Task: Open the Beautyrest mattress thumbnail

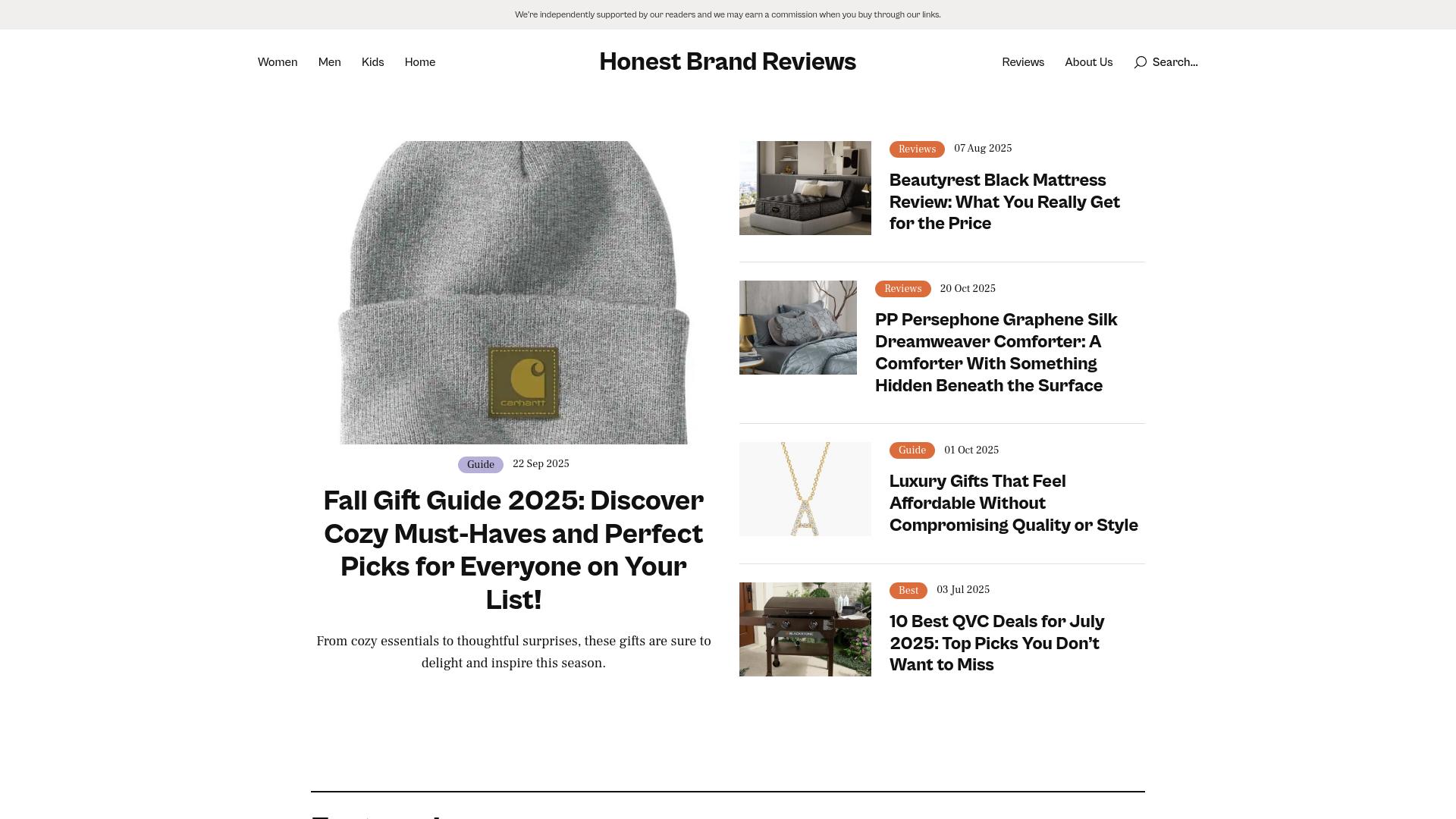Action: 805,188
